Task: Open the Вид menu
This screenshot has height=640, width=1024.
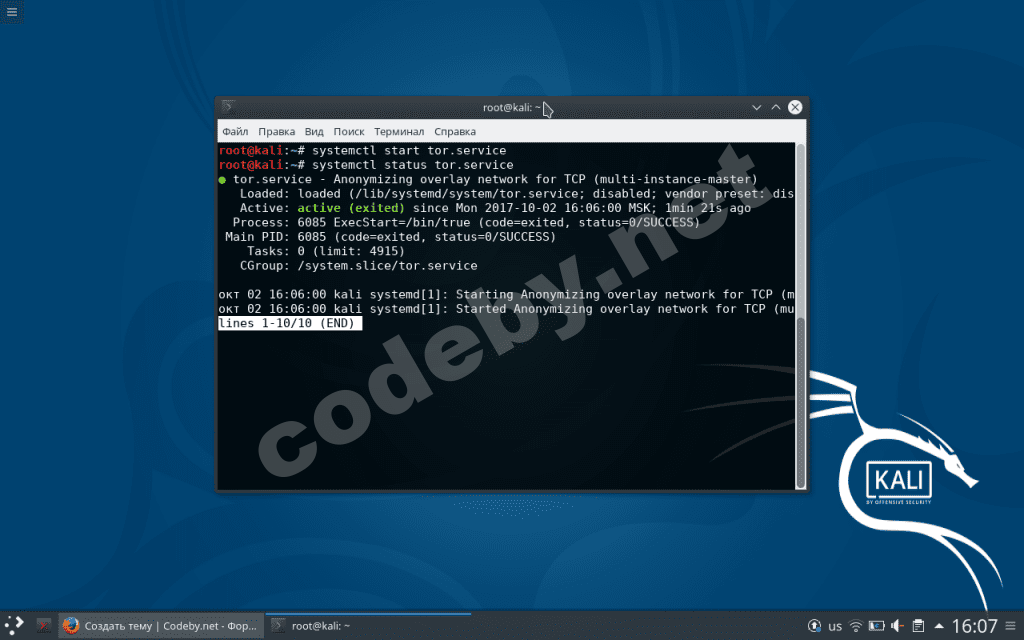Action: 314,131
